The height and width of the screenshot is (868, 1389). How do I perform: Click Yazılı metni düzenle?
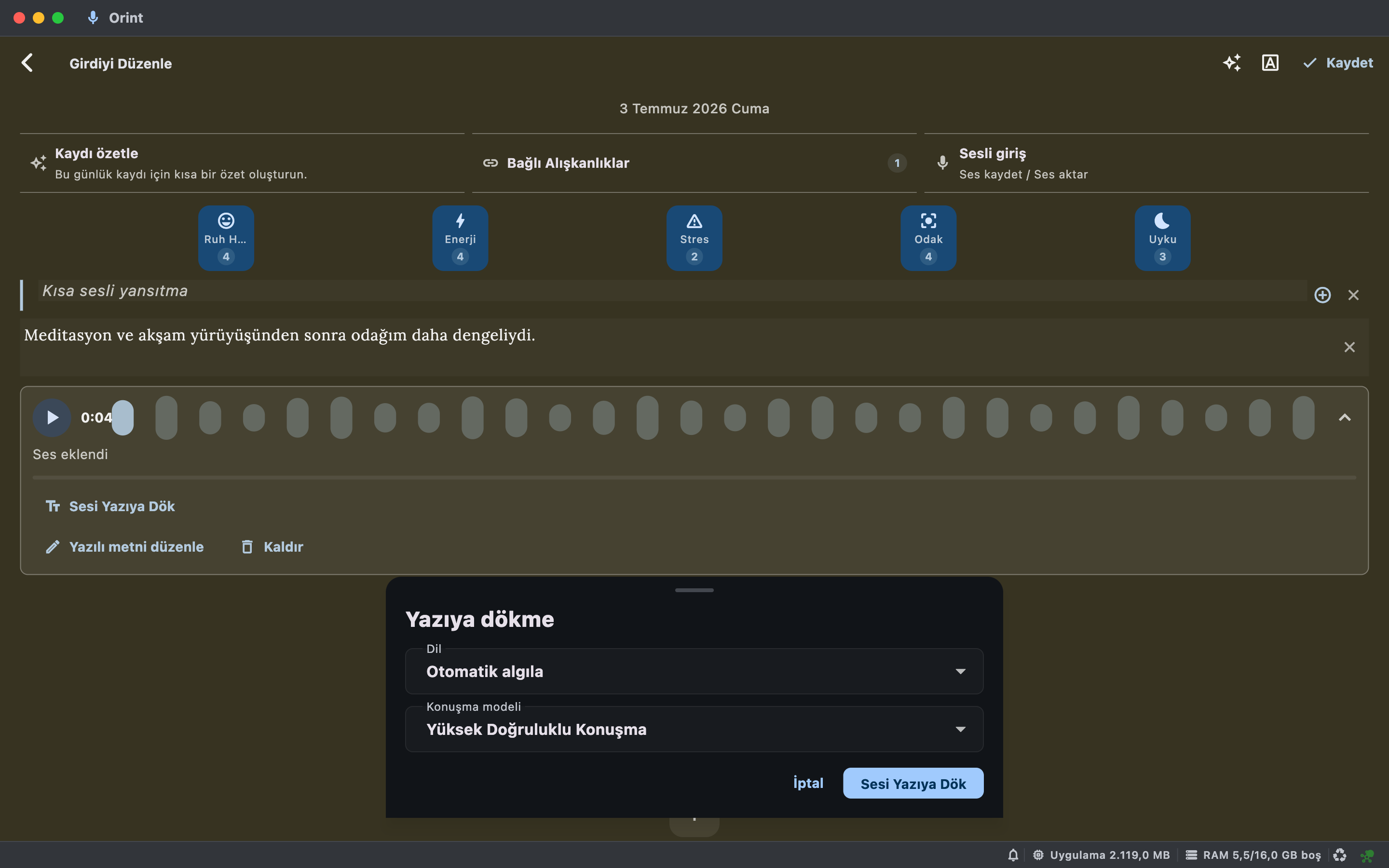[x=124, y=546]
